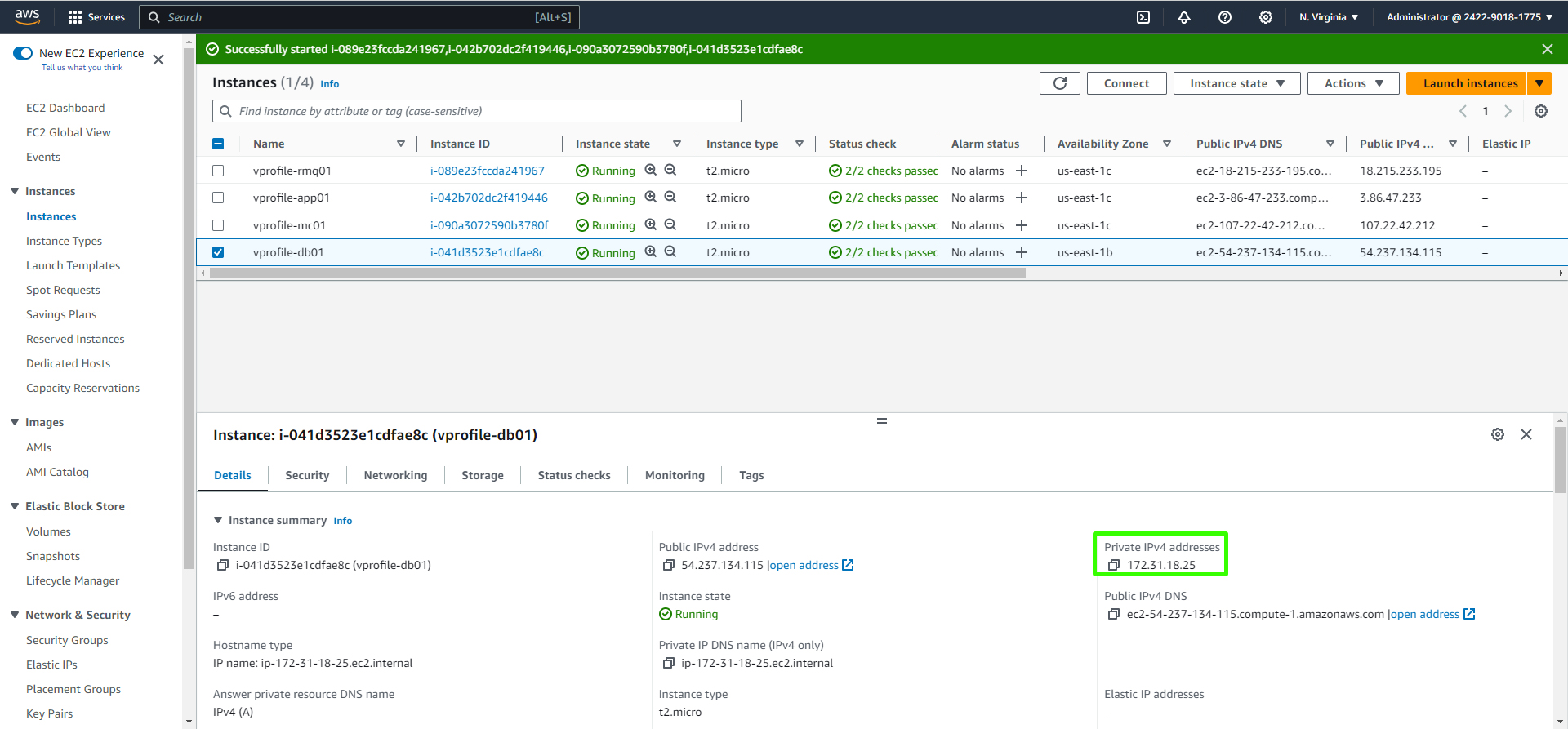Add alarm for vprofile-db01 with plus
This screenshot has height=729, width=1568.
pos(1022,252)
